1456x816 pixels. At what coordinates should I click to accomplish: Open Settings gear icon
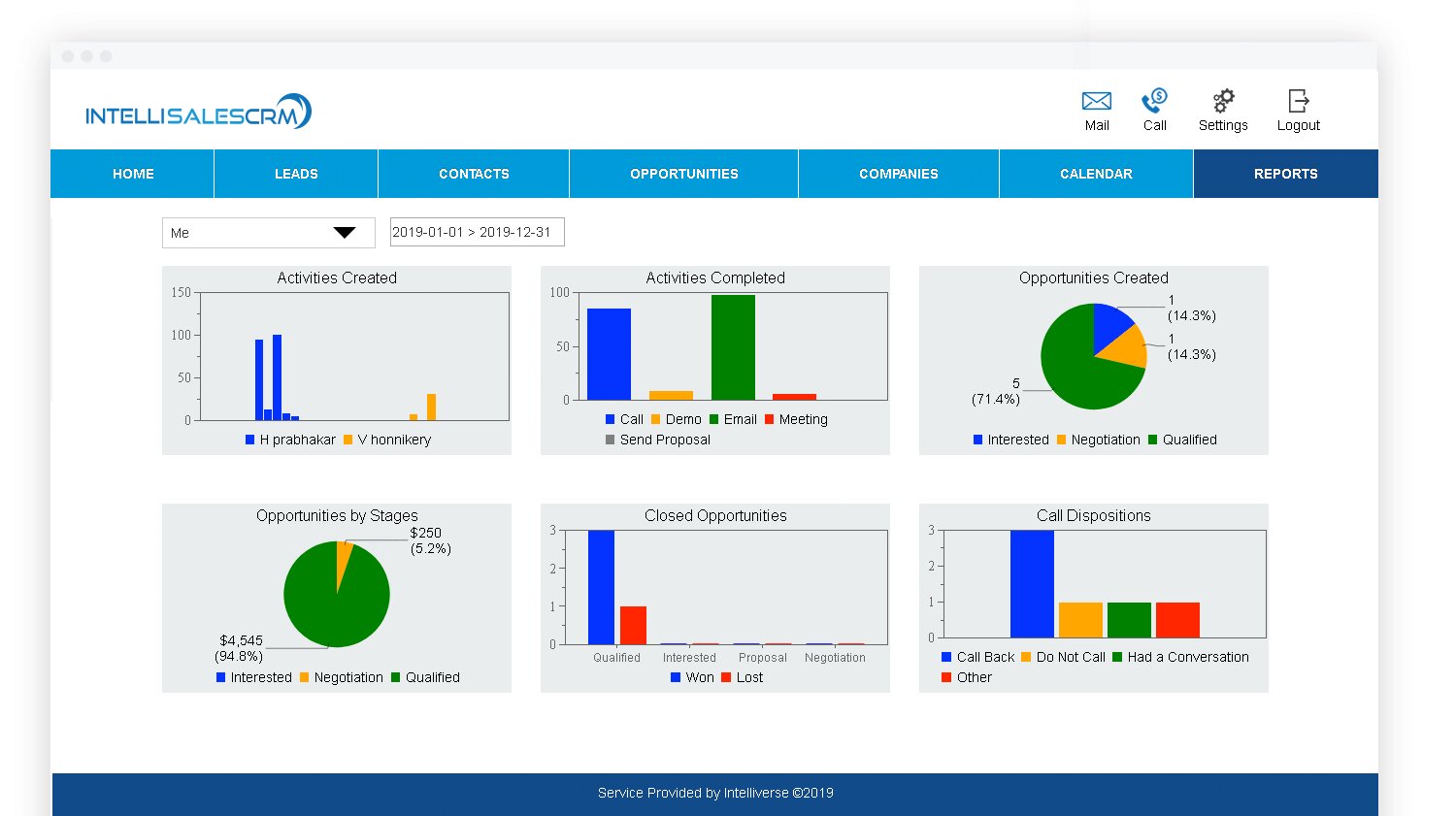click(x=1223, y=101)
